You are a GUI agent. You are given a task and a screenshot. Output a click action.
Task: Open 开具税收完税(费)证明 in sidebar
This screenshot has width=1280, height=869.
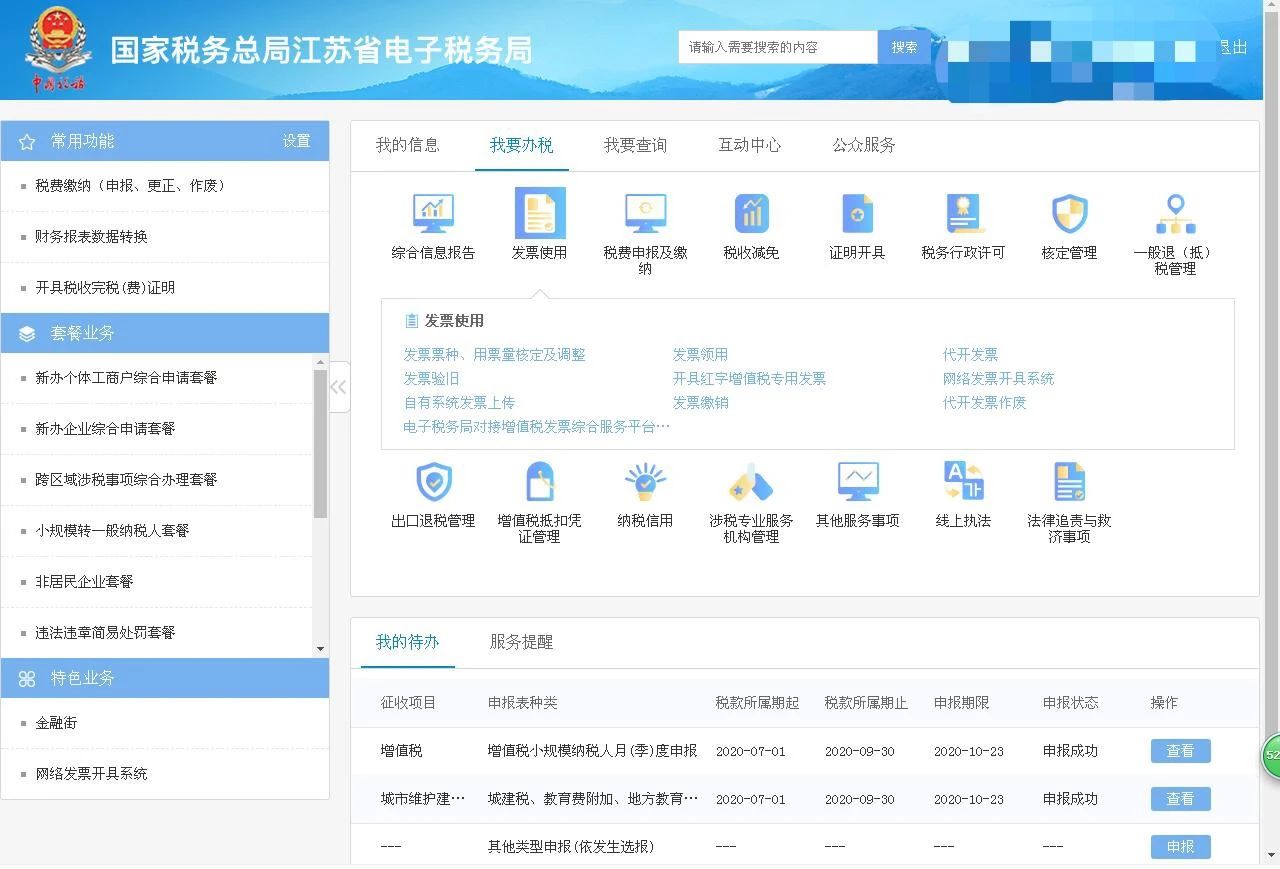(x=105, y=288)
